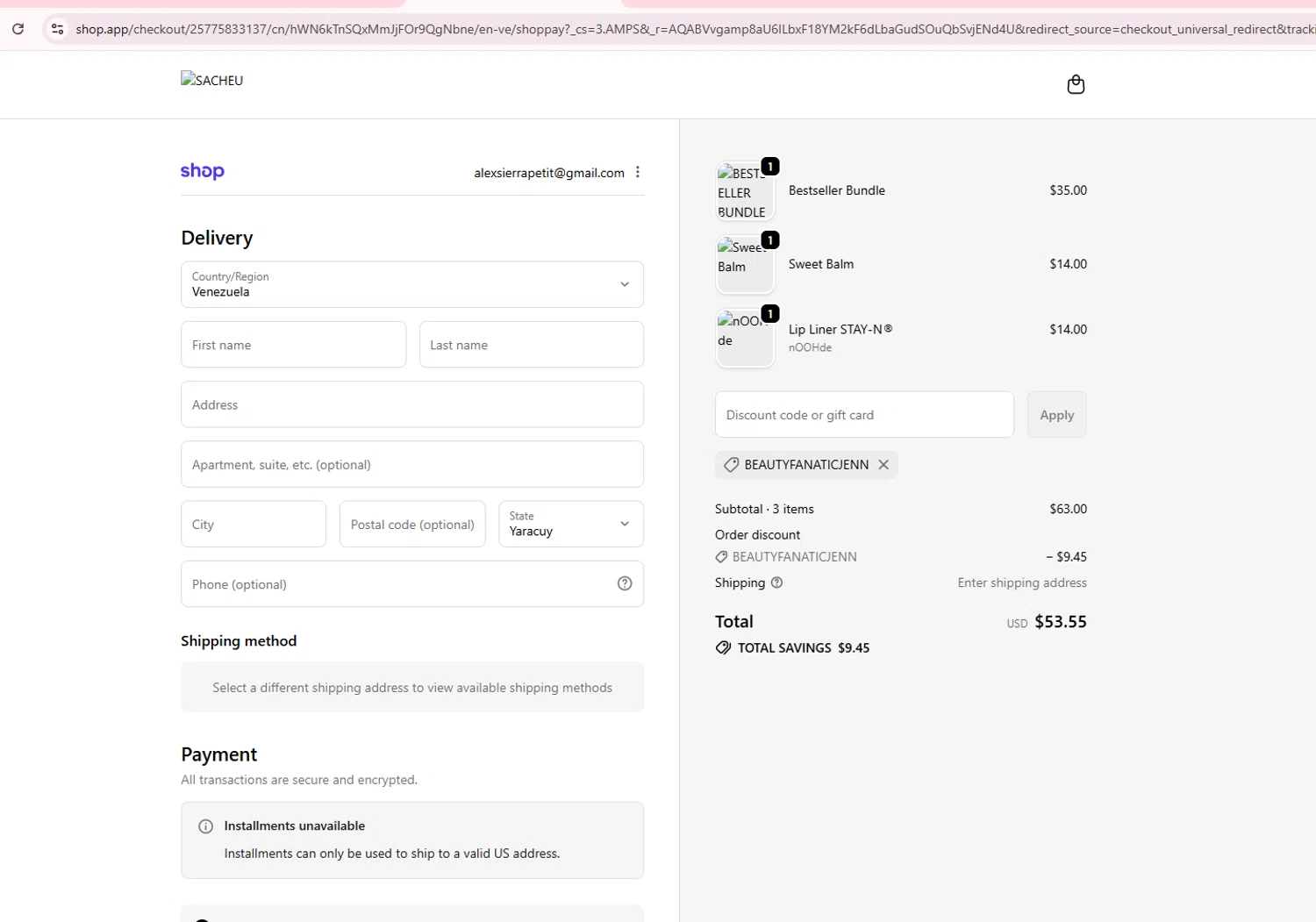Click the SACHEU store logo
Viewport: 1316px width, 922px height.
[212, 80]
